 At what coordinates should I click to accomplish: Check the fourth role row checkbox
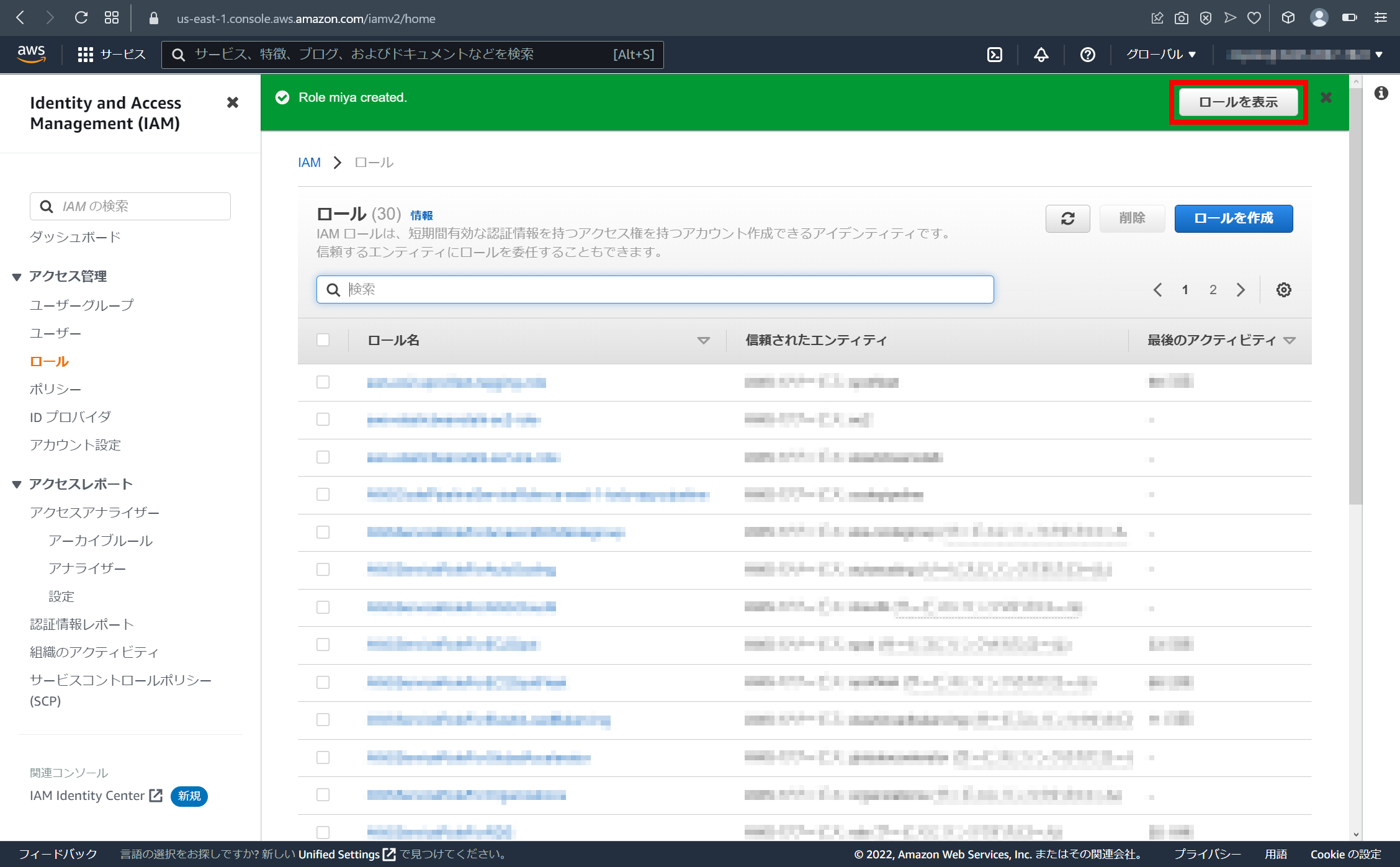tap(323, 494)
